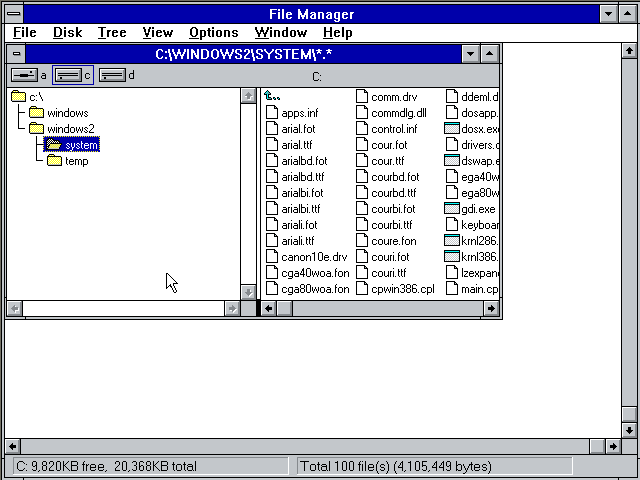The image size is (640, 480).
Task: Click courbi.fot file name
Action: 393,209
